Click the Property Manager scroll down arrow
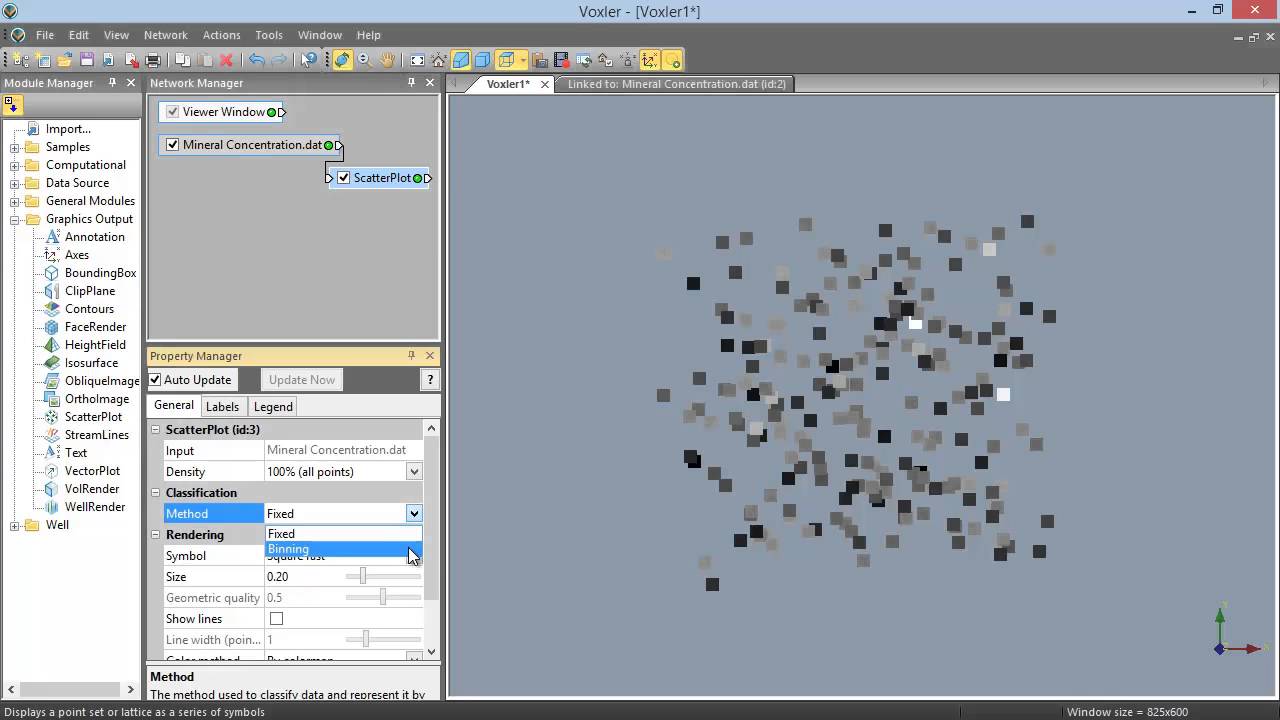 [x=431, y=652]
